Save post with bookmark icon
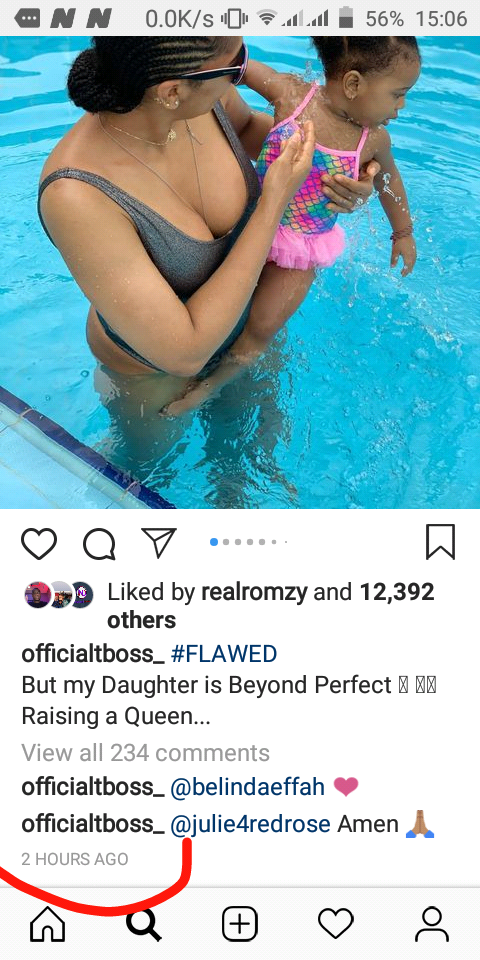 click(441, 542)
